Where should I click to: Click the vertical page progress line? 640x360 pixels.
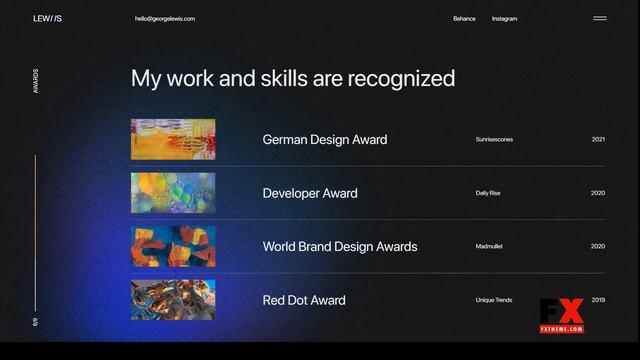pos(36,233)
